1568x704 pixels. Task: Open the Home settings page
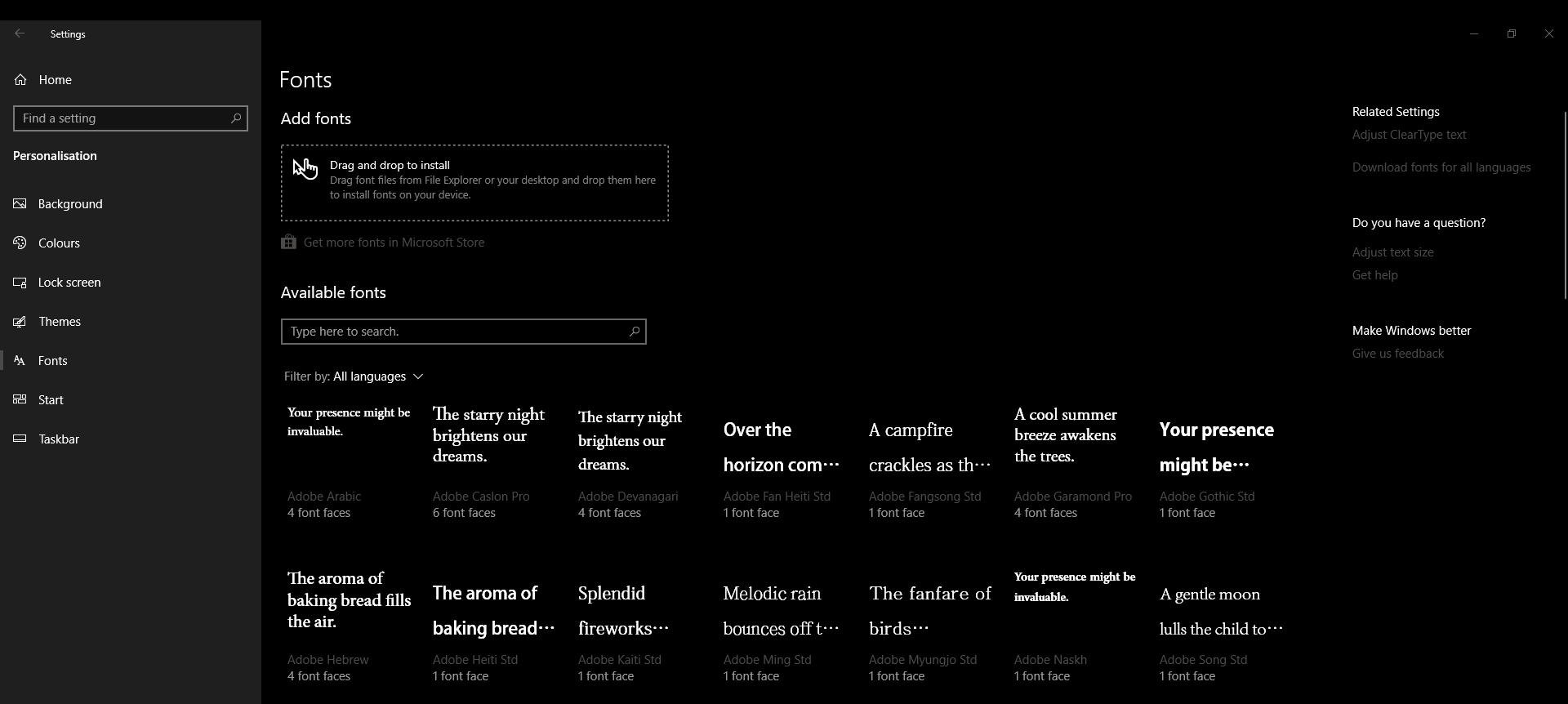point(131,79)
